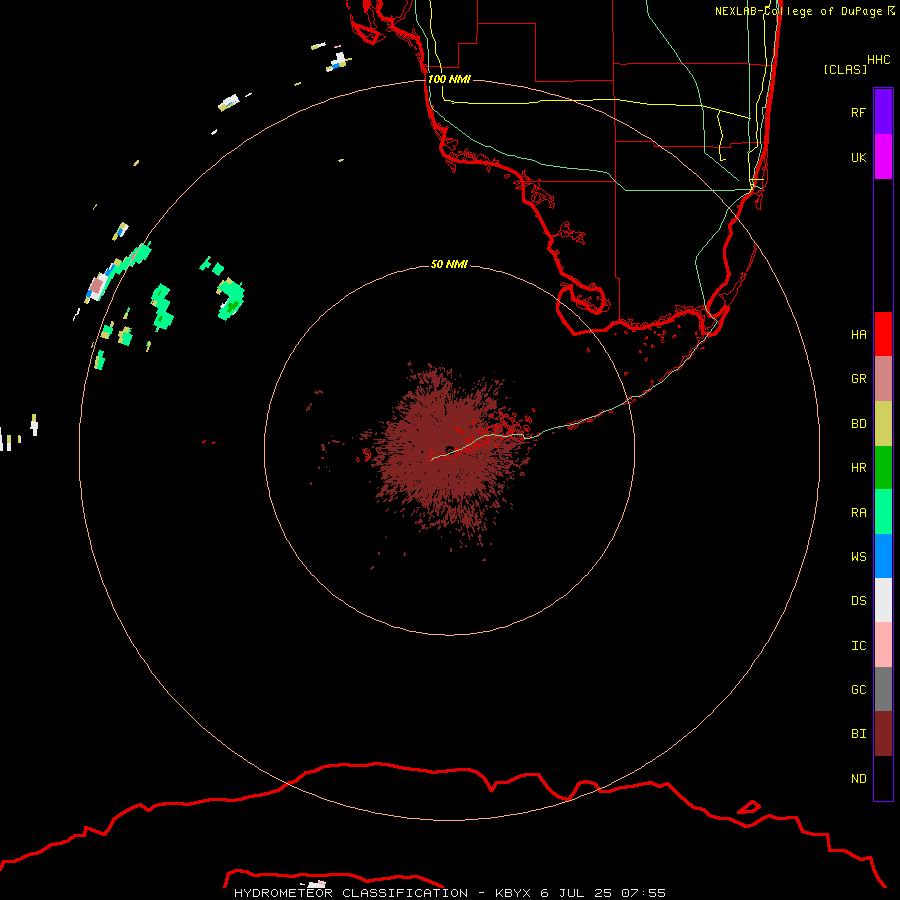Click the BI legend label
Viewport: 900px width, 900px height.
859,734
